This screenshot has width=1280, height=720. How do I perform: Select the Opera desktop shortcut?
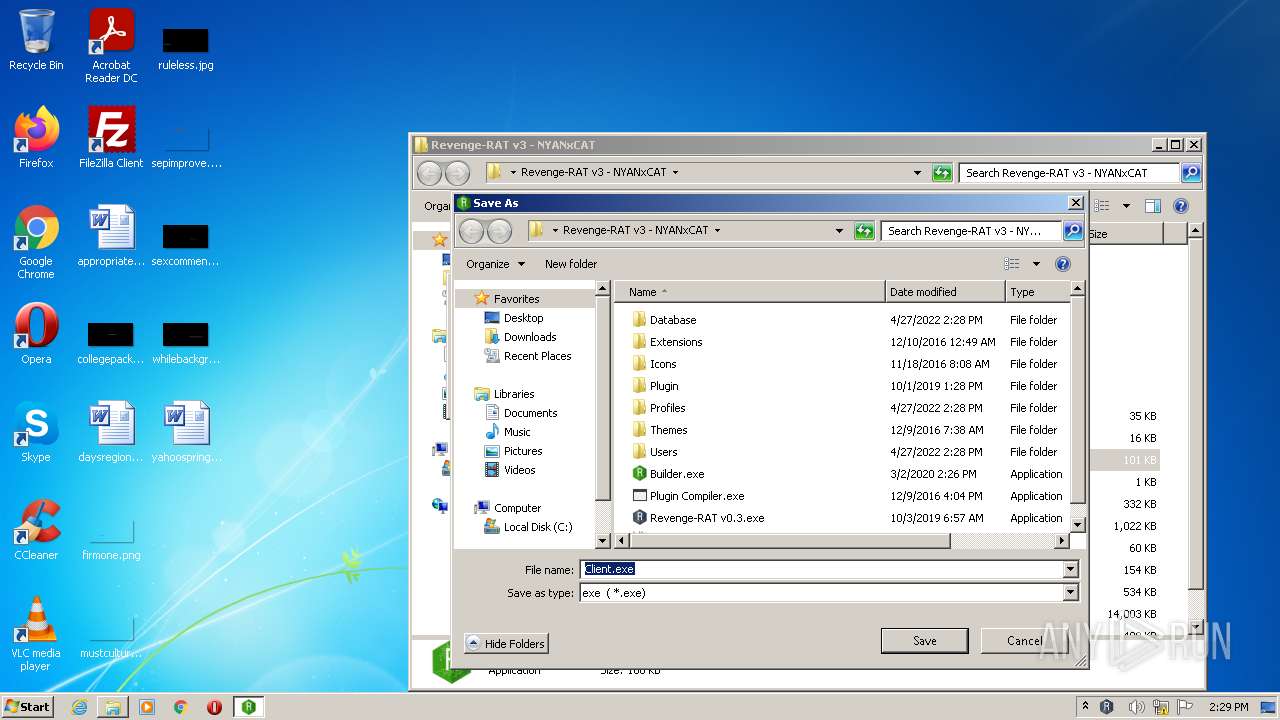pyautogui.click(x=36, y=334)
